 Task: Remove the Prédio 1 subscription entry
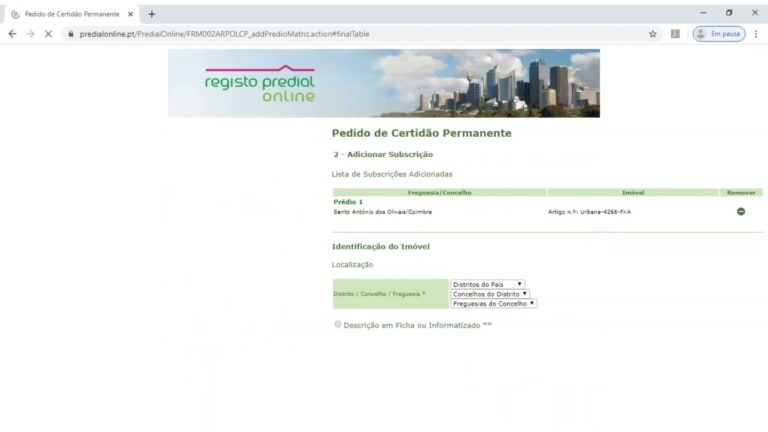click(x=740, y=211)
